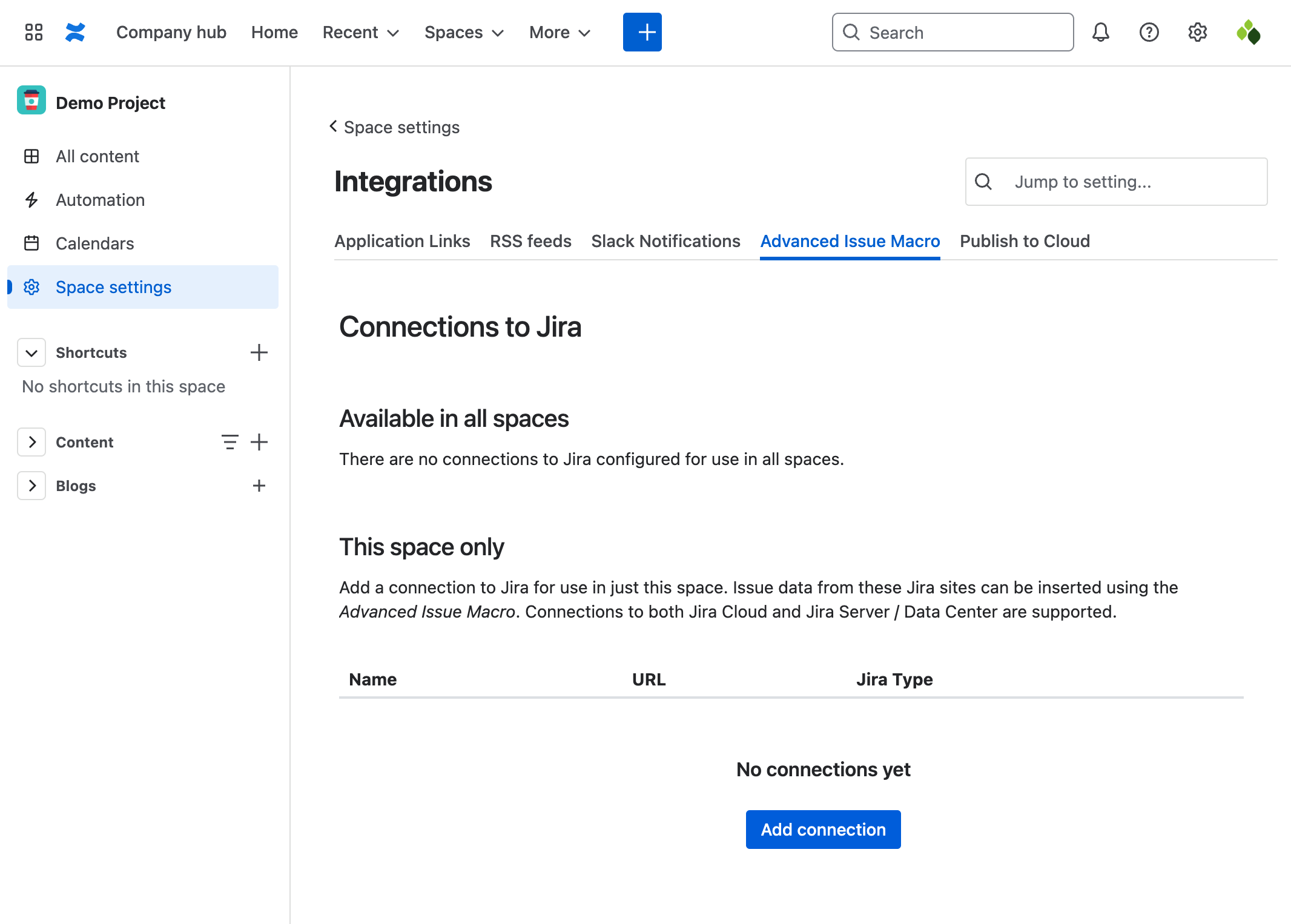The width and height of the screenshot is (1291, 924).
Task: Open the notifications bell
Action: (x=1100, y=32)
